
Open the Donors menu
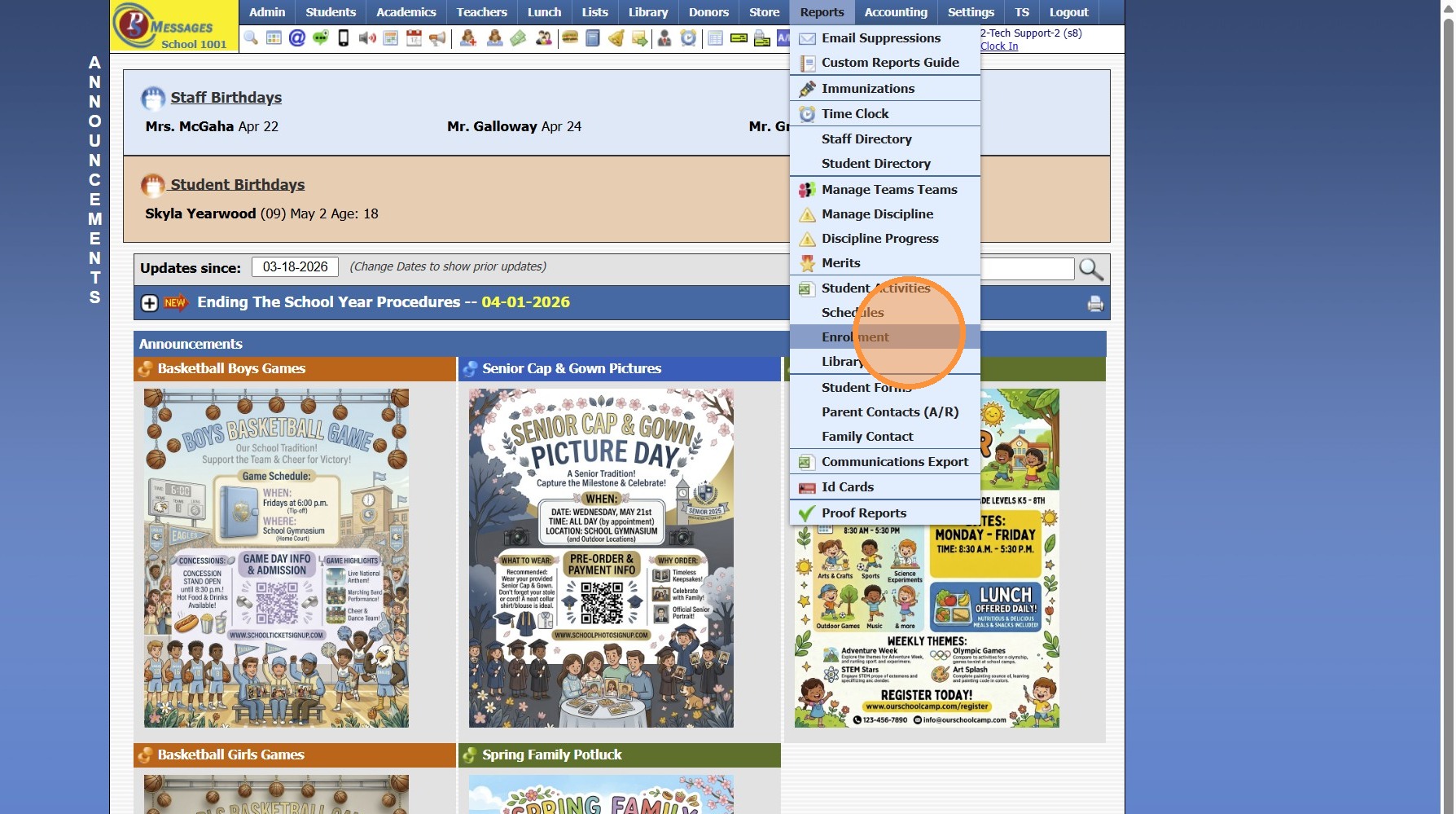(x=708, y=12)
